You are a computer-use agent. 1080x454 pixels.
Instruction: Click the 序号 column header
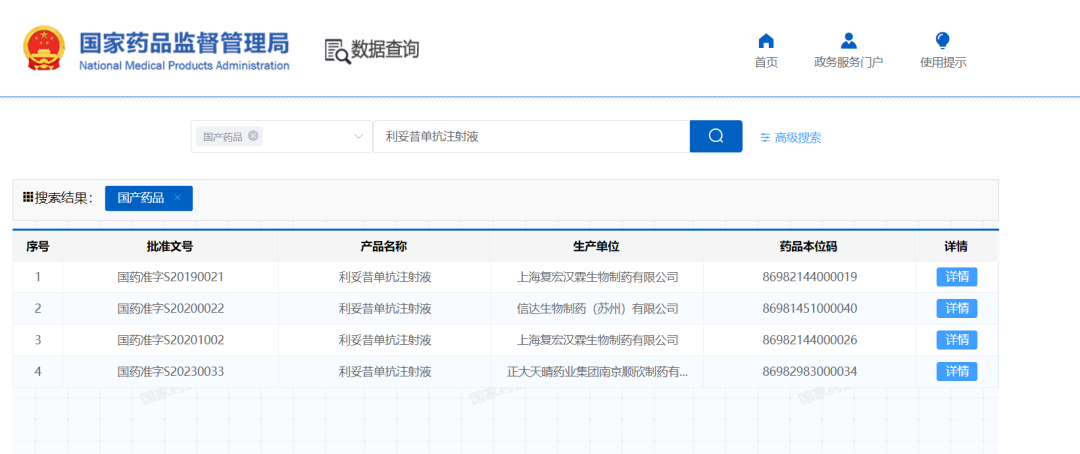[38, 247]
